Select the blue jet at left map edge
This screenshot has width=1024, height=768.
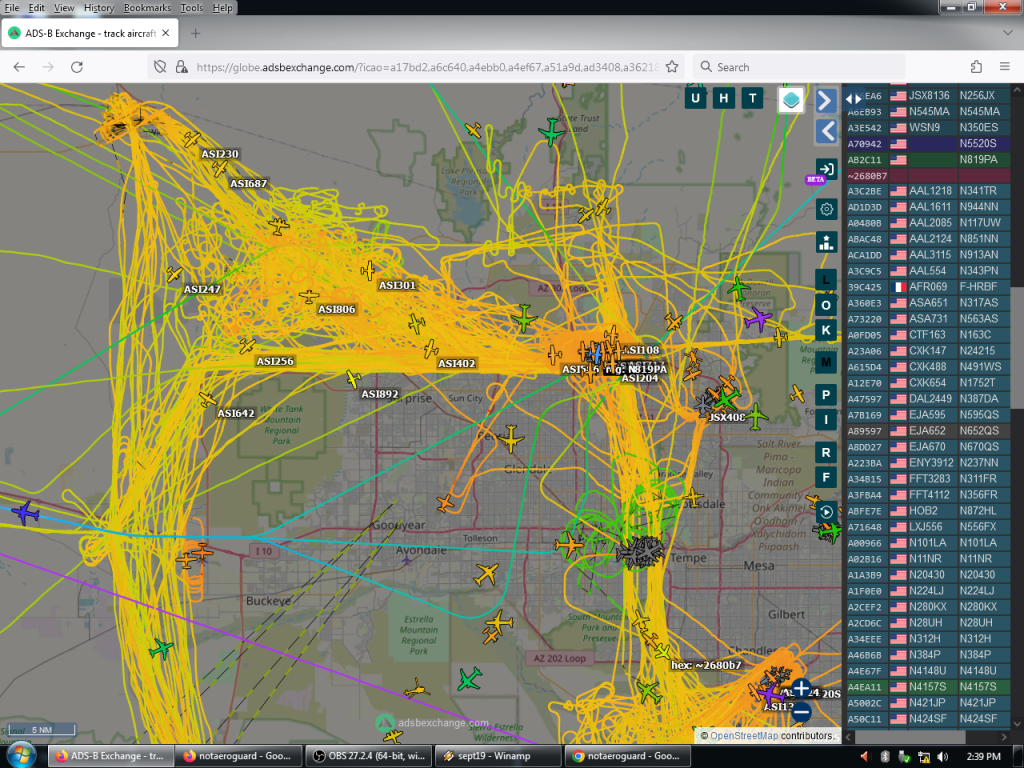25,513
